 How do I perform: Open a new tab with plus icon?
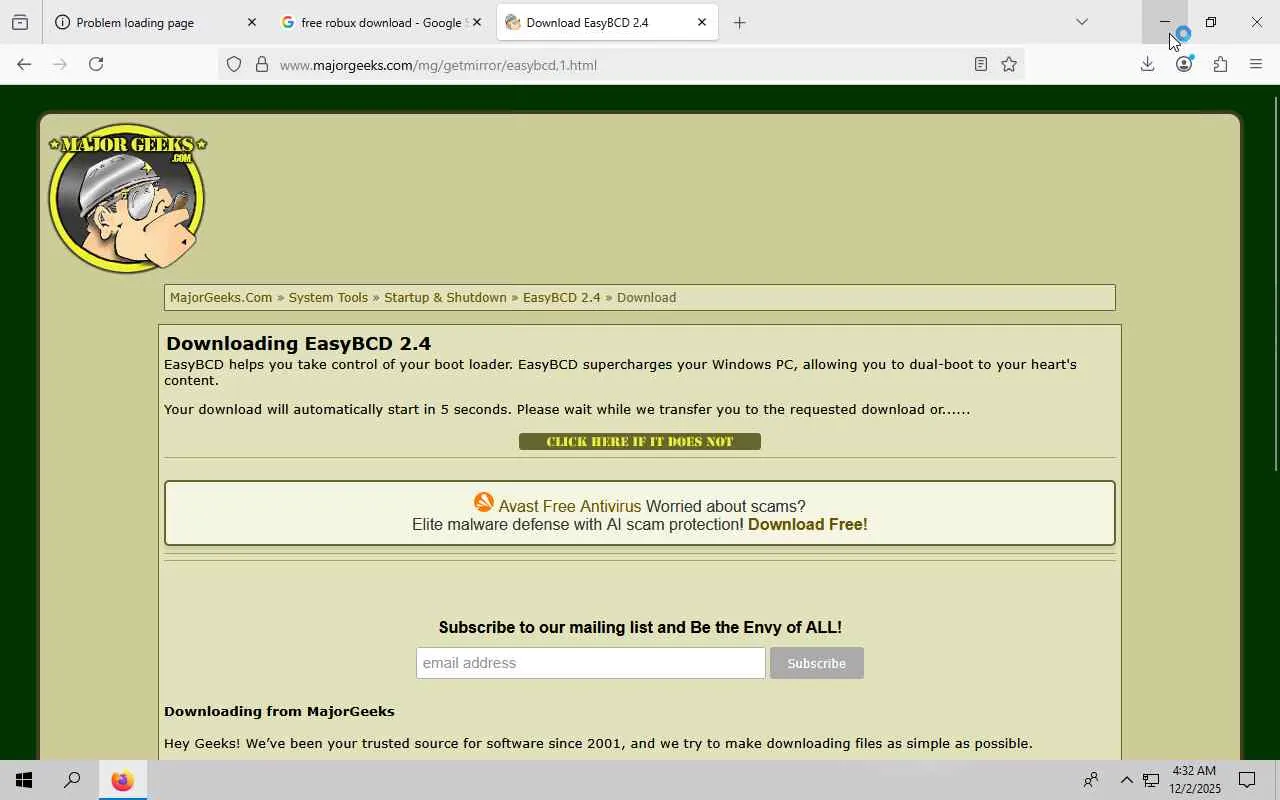coord(739,22)
